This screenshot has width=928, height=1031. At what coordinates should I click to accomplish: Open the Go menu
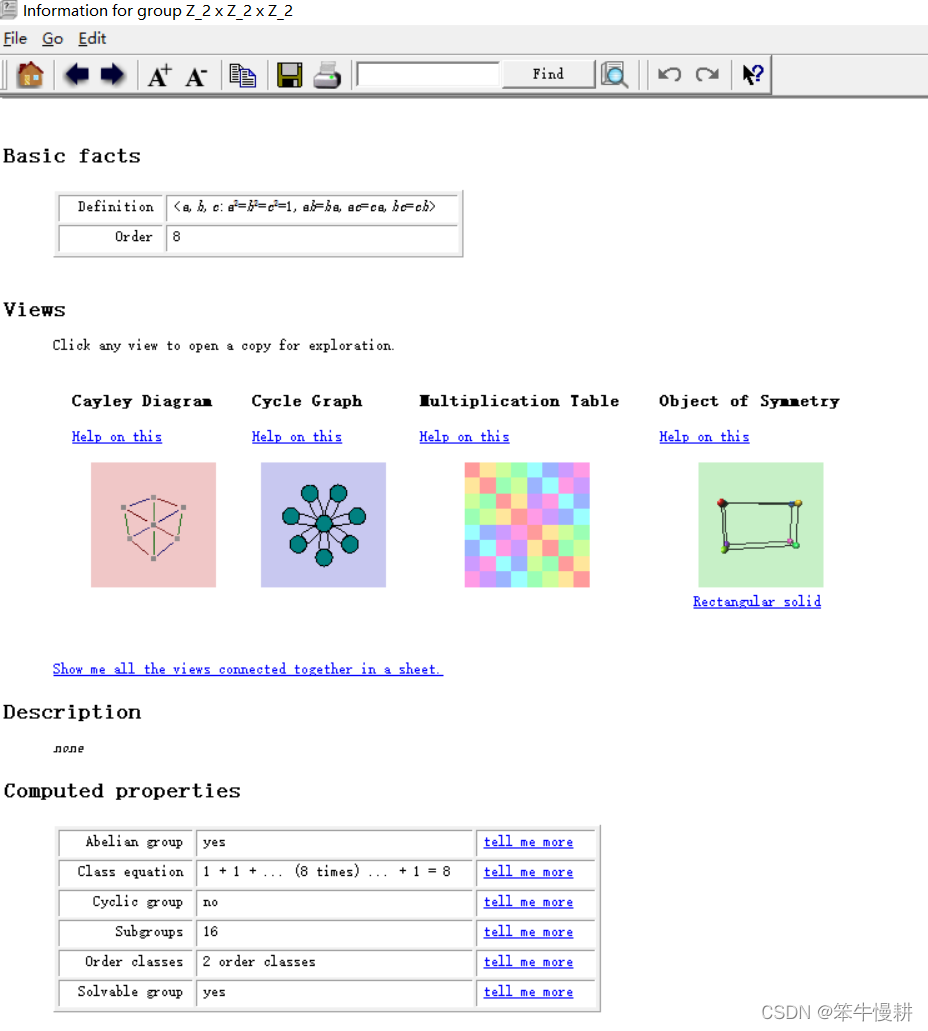53,39
